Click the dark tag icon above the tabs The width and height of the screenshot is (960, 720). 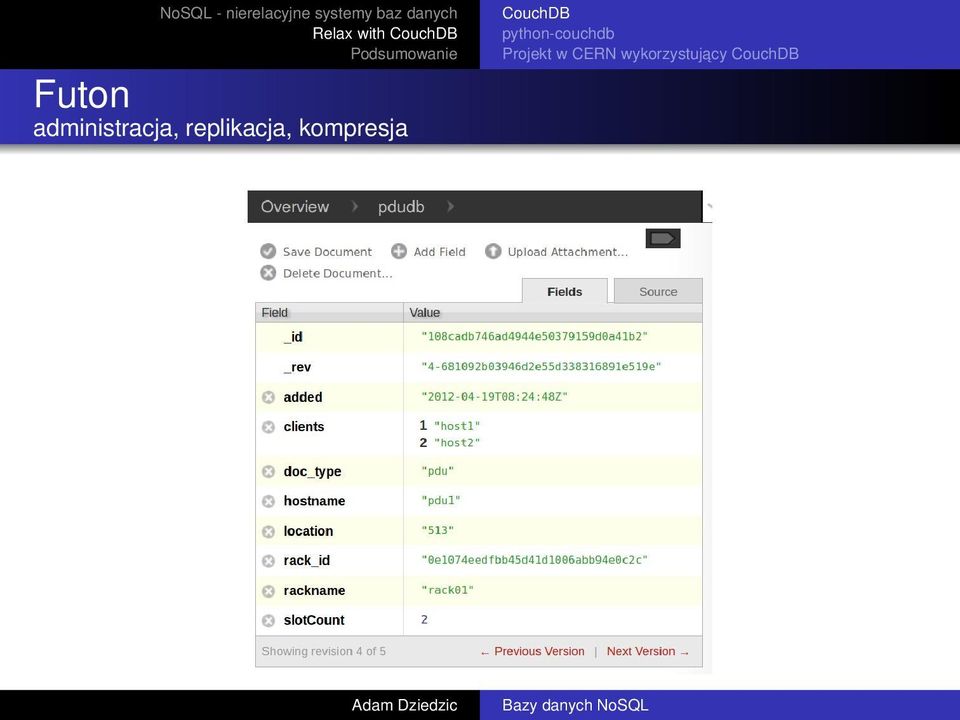(663, 238)
